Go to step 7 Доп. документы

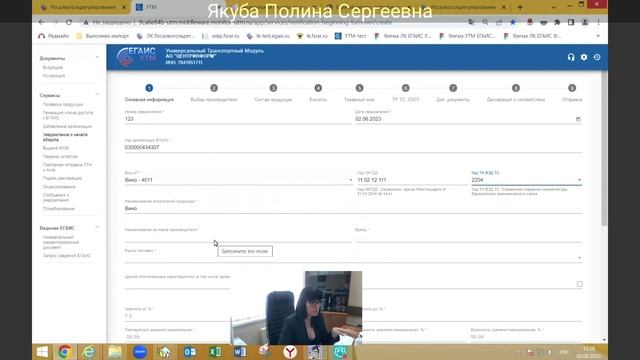click(453, 93)
